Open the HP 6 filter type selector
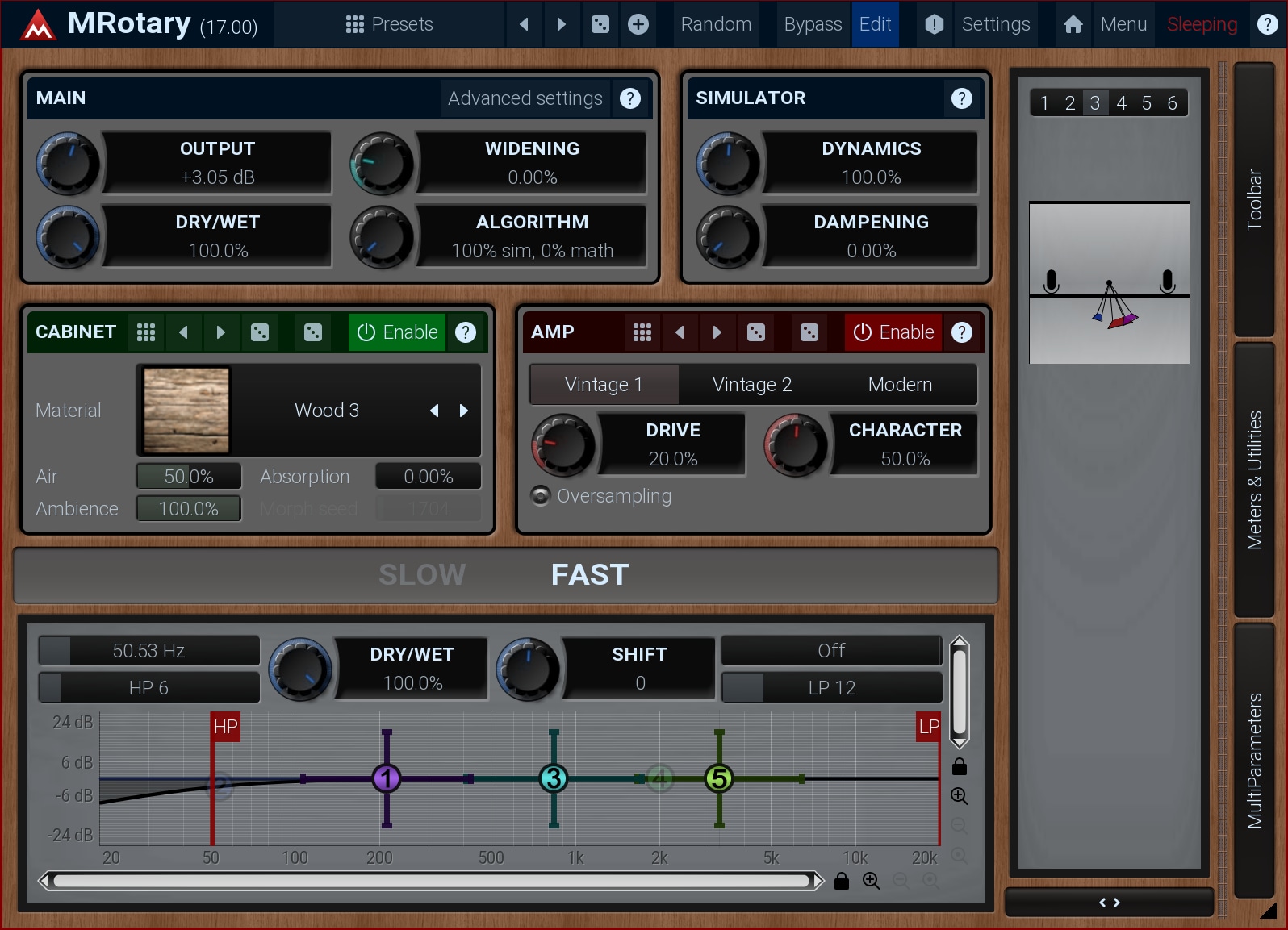 tap(149, 687)
